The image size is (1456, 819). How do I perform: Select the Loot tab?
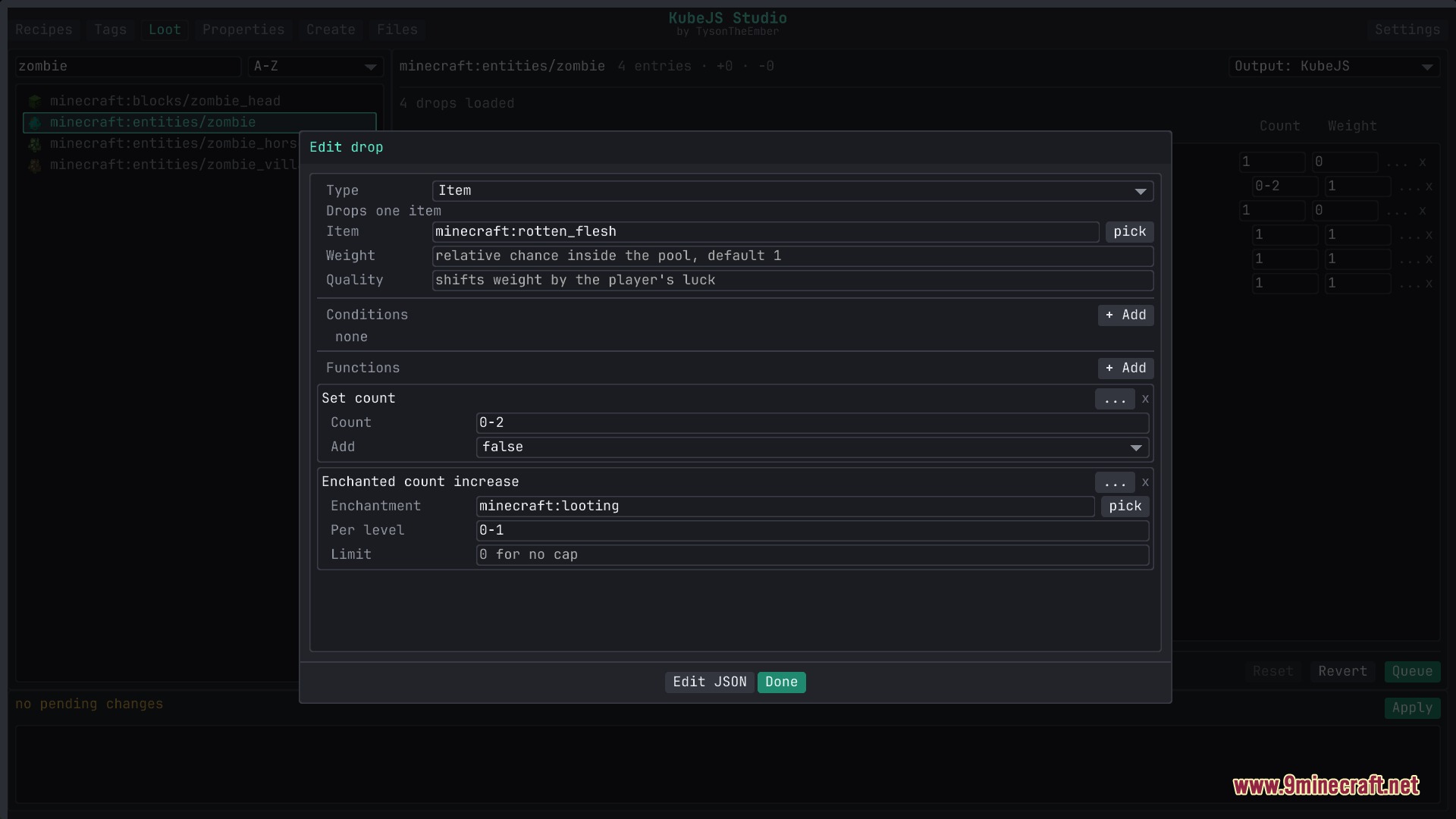pyautogui.click(x=165, y=30)
